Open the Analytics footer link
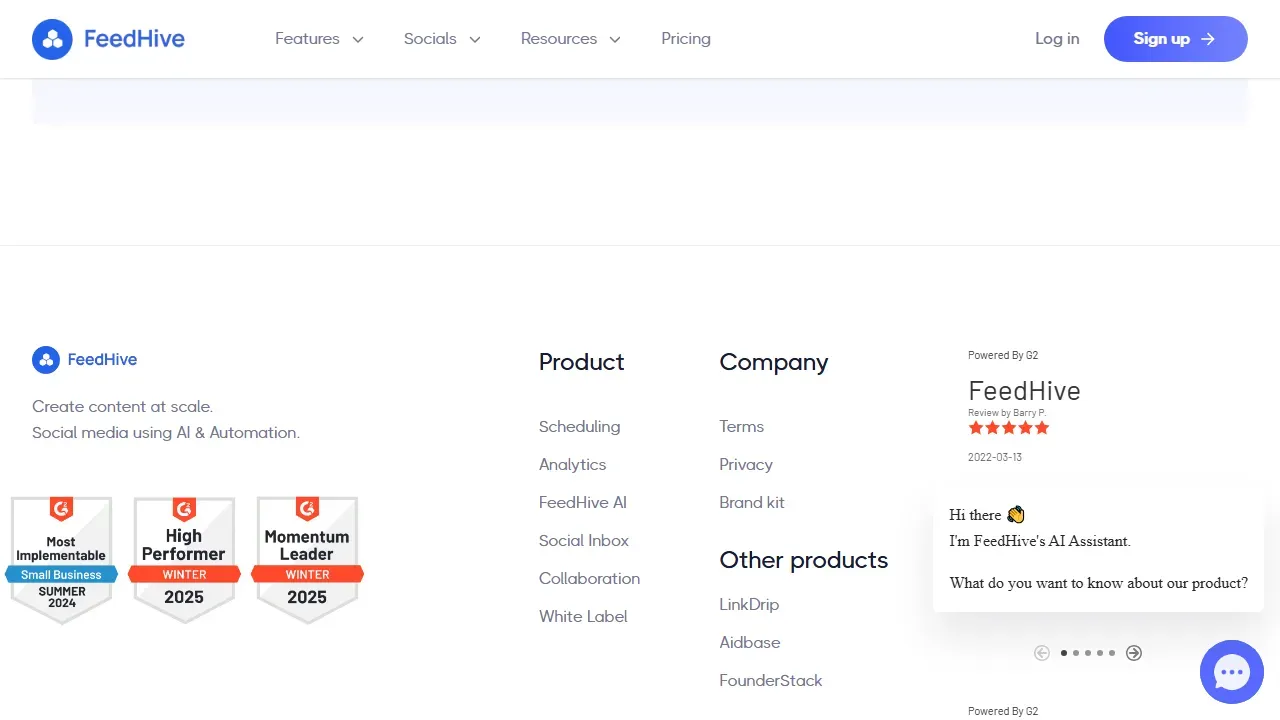Screen dimensions: 1280x720 coord(573,464)
